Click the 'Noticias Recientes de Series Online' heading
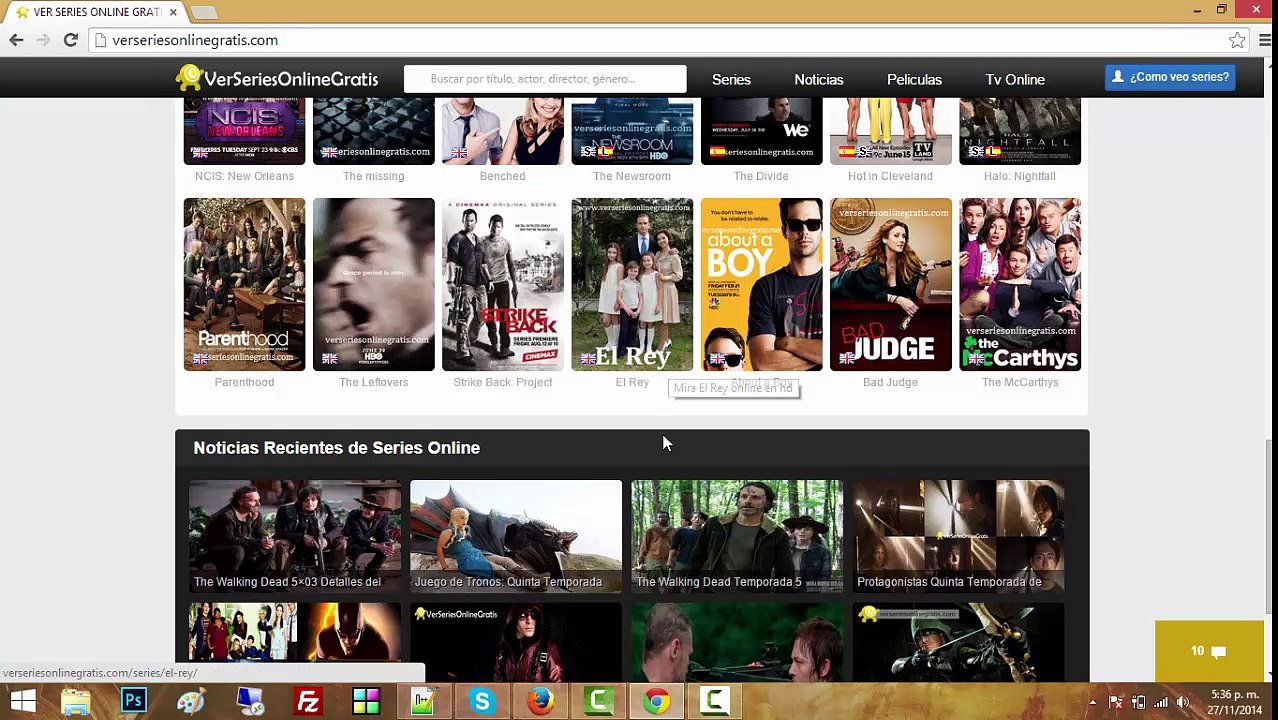 click(x=336, y=448)
